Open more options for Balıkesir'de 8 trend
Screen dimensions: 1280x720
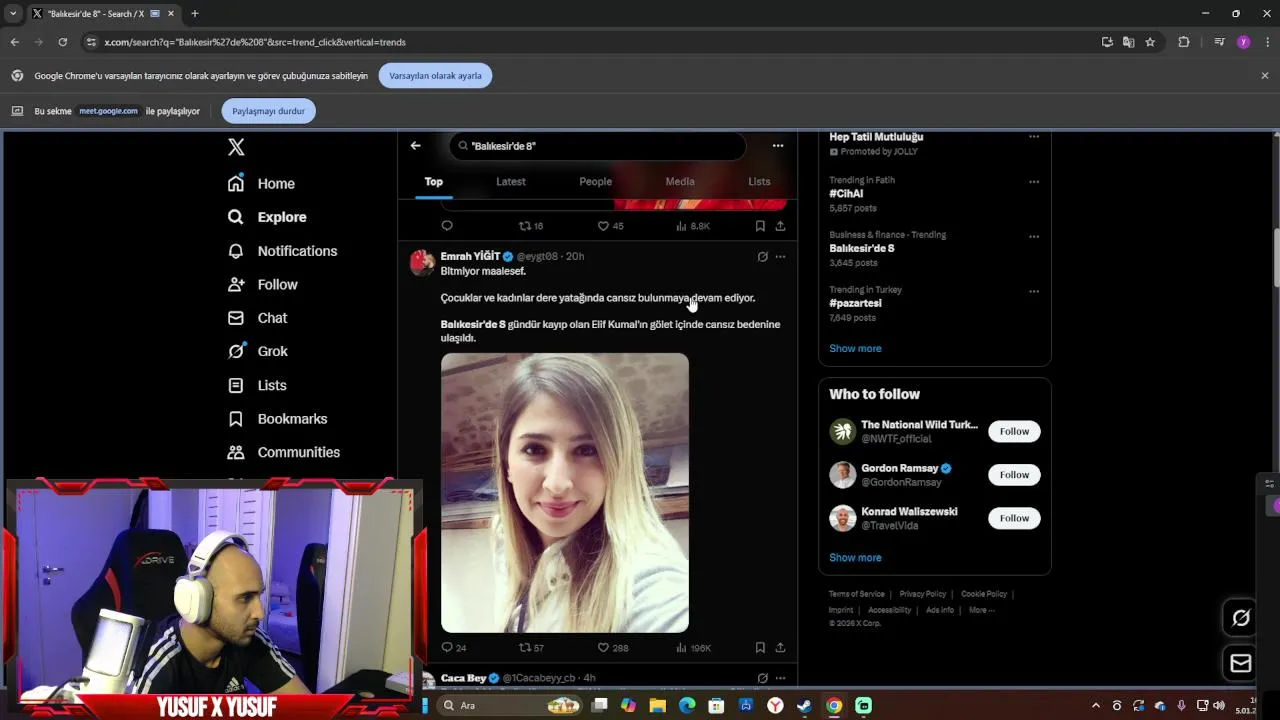(1034, 237)
